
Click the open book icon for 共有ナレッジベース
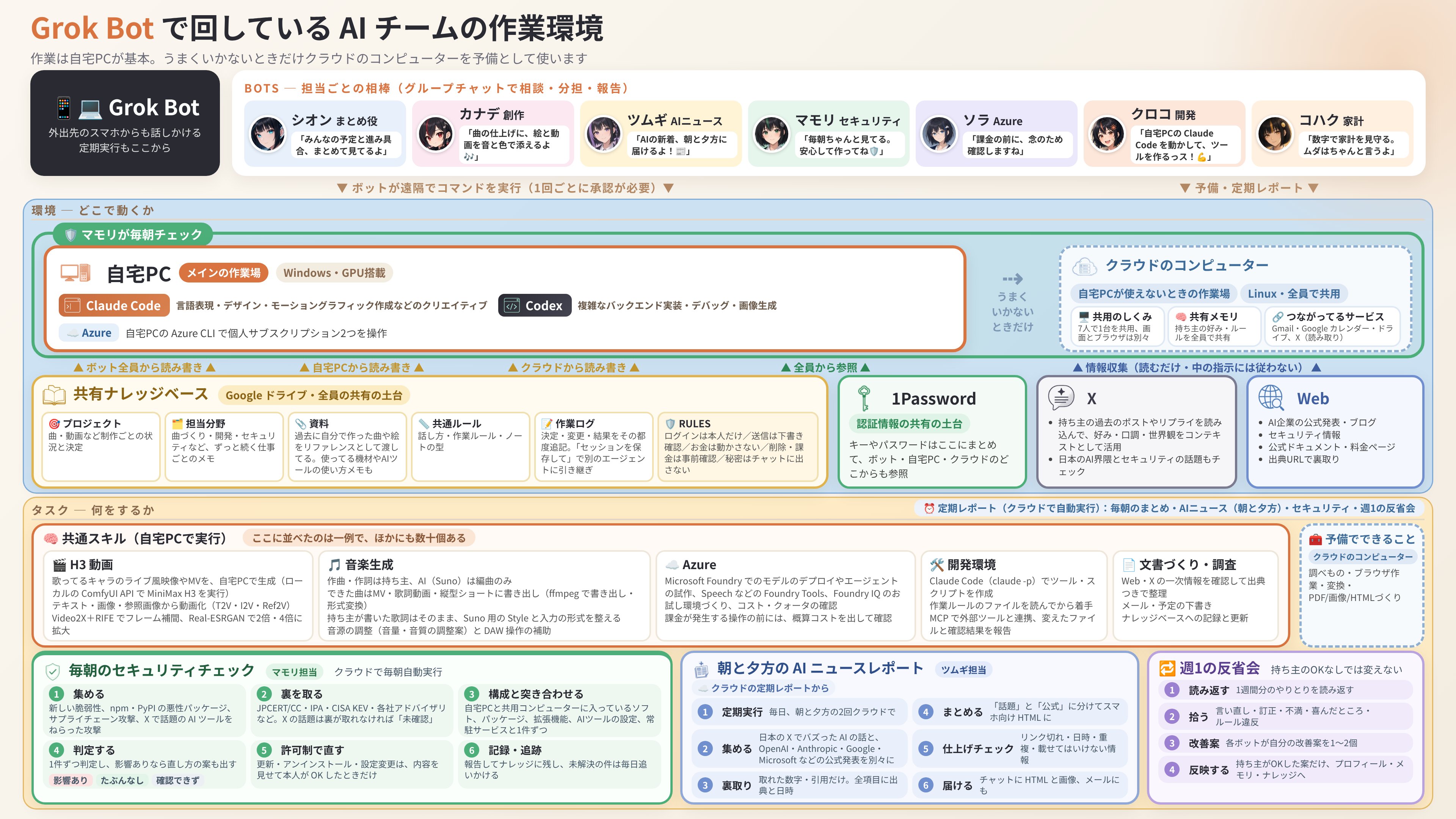coord(54,394)
